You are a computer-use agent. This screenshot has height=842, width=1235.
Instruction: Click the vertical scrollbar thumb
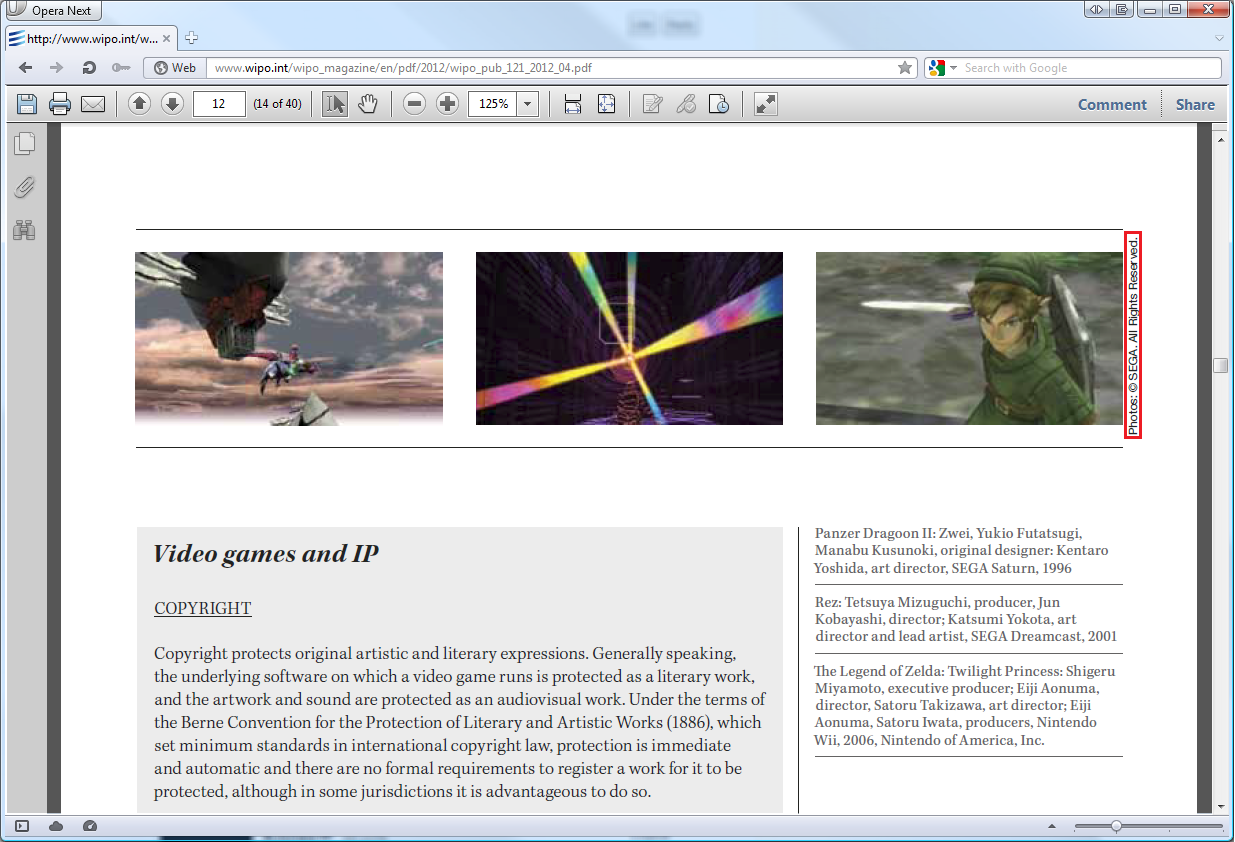(x=1220, y=365)
